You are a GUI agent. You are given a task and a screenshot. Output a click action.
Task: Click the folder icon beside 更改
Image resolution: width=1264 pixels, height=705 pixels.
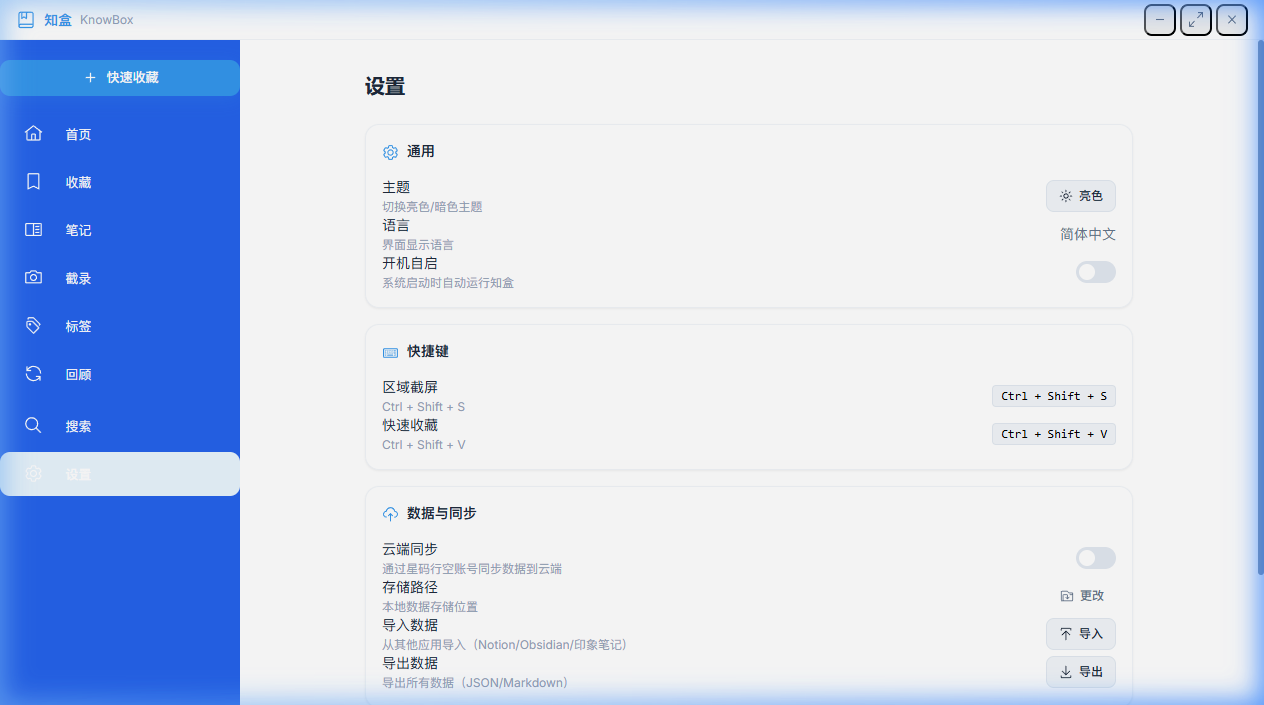tap(1067, 596)
